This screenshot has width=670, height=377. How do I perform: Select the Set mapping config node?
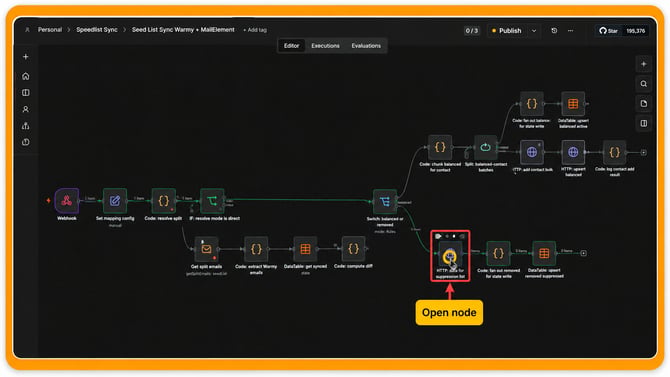(x=115, y=200)
